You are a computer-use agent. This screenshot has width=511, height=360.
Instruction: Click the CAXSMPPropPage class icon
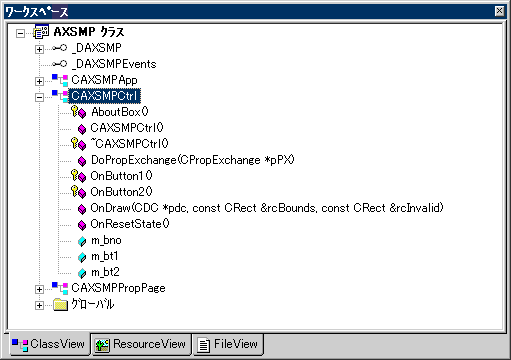pyautogui.click(x=60, y=288)
